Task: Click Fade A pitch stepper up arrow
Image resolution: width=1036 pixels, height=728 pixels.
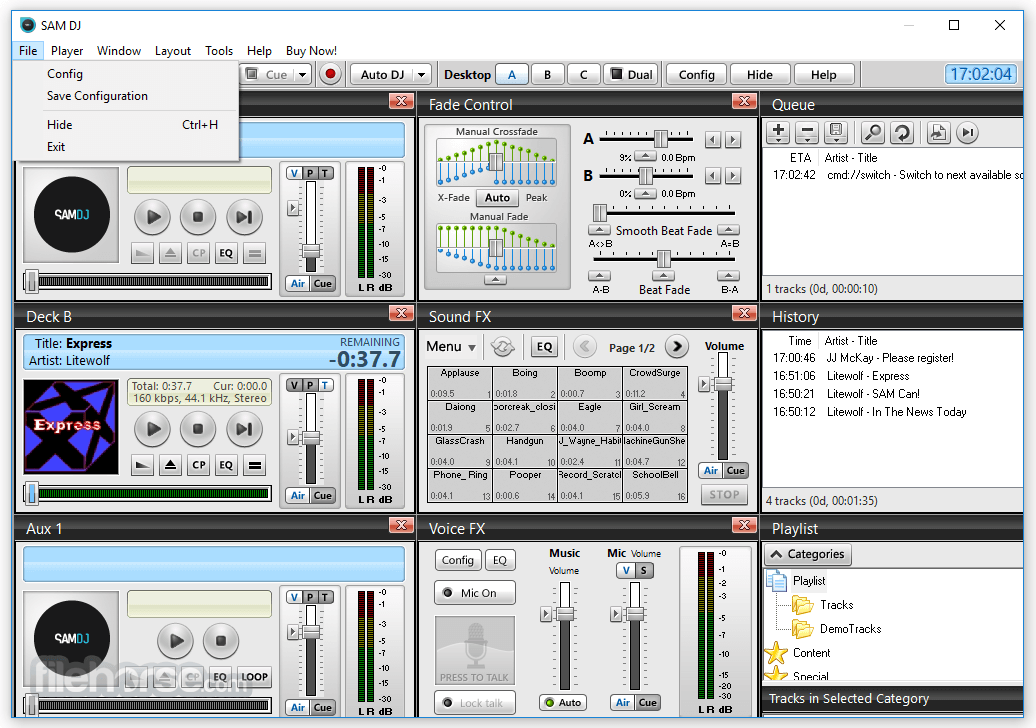Action: pos(645,157)
